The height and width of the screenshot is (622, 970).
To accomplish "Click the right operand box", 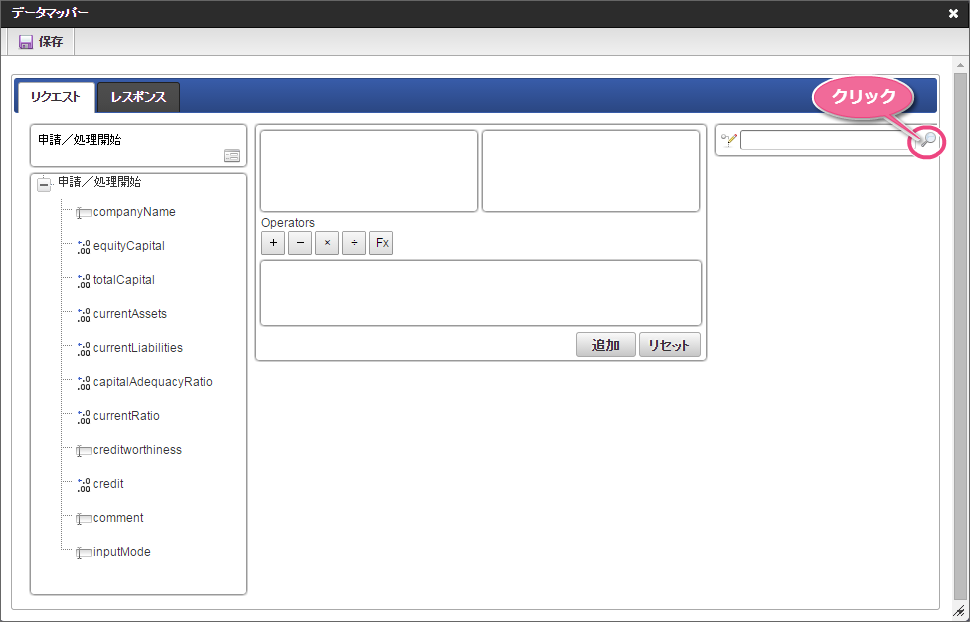I will pos(591,171).
